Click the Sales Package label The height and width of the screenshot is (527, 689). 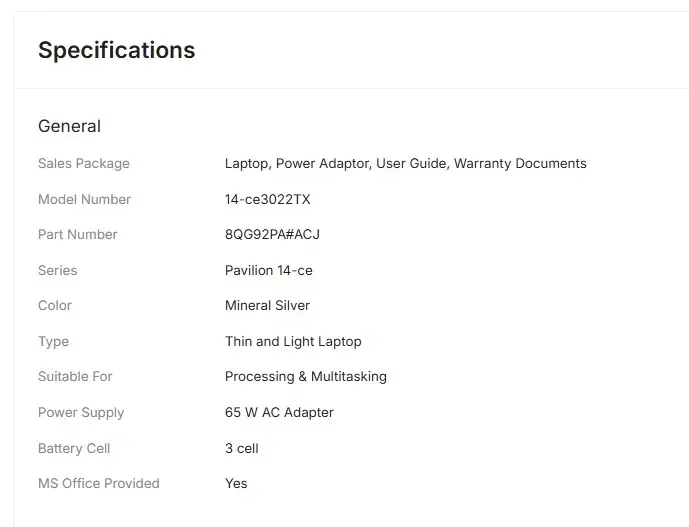(x=84, y=163)
